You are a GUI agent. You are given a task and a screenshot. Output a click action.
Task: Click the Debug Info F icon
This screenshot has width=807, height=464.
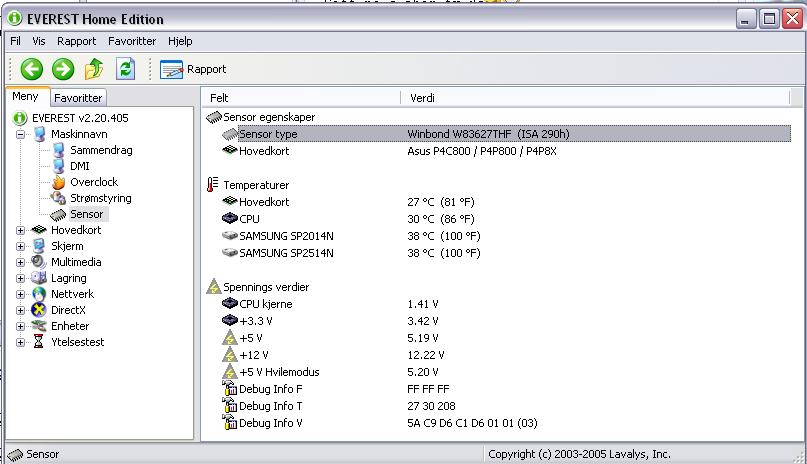pyautogui.click(x=230, y=388)
